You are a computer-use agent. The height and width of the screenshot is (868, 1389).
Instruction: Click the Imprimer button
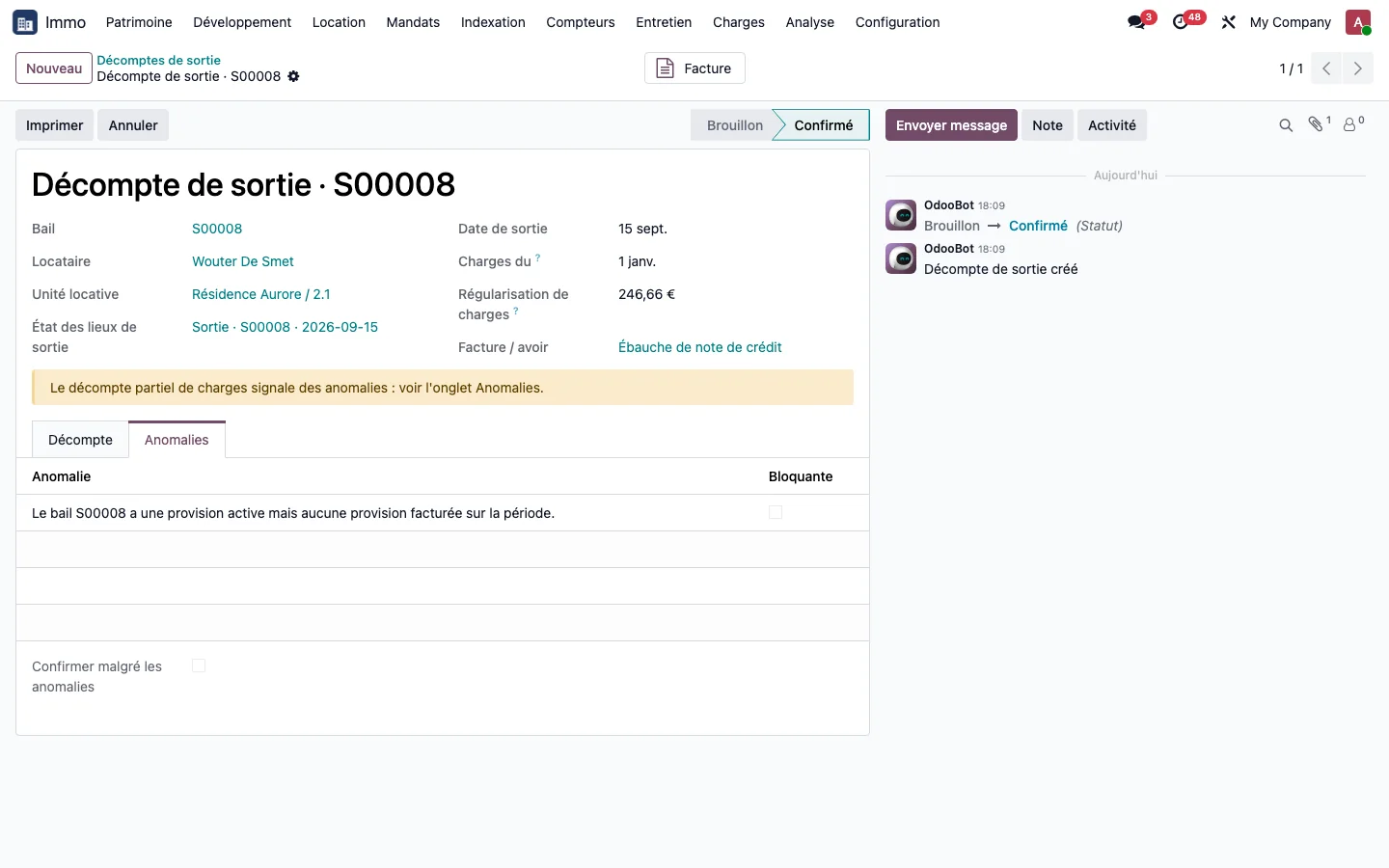[x=54, y=125]
